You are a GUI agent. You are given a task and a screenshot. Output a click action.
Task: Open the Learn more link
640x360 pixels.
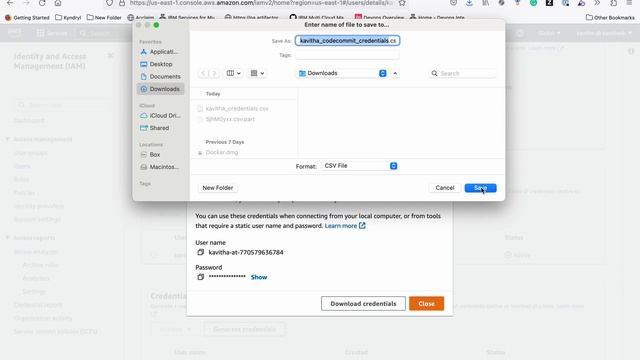[x=345, y=226]
